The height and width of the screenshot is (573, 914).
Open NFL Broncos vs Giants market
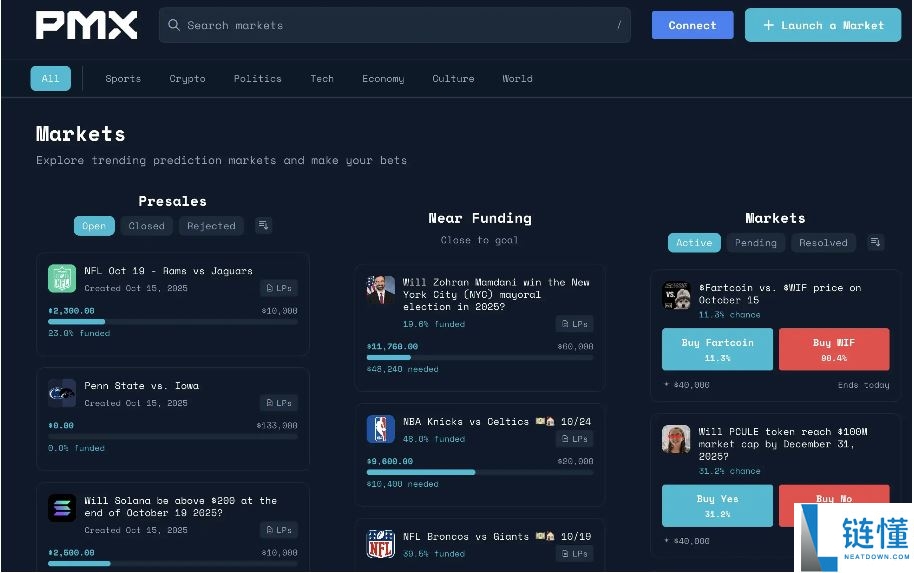pos(497,536)
